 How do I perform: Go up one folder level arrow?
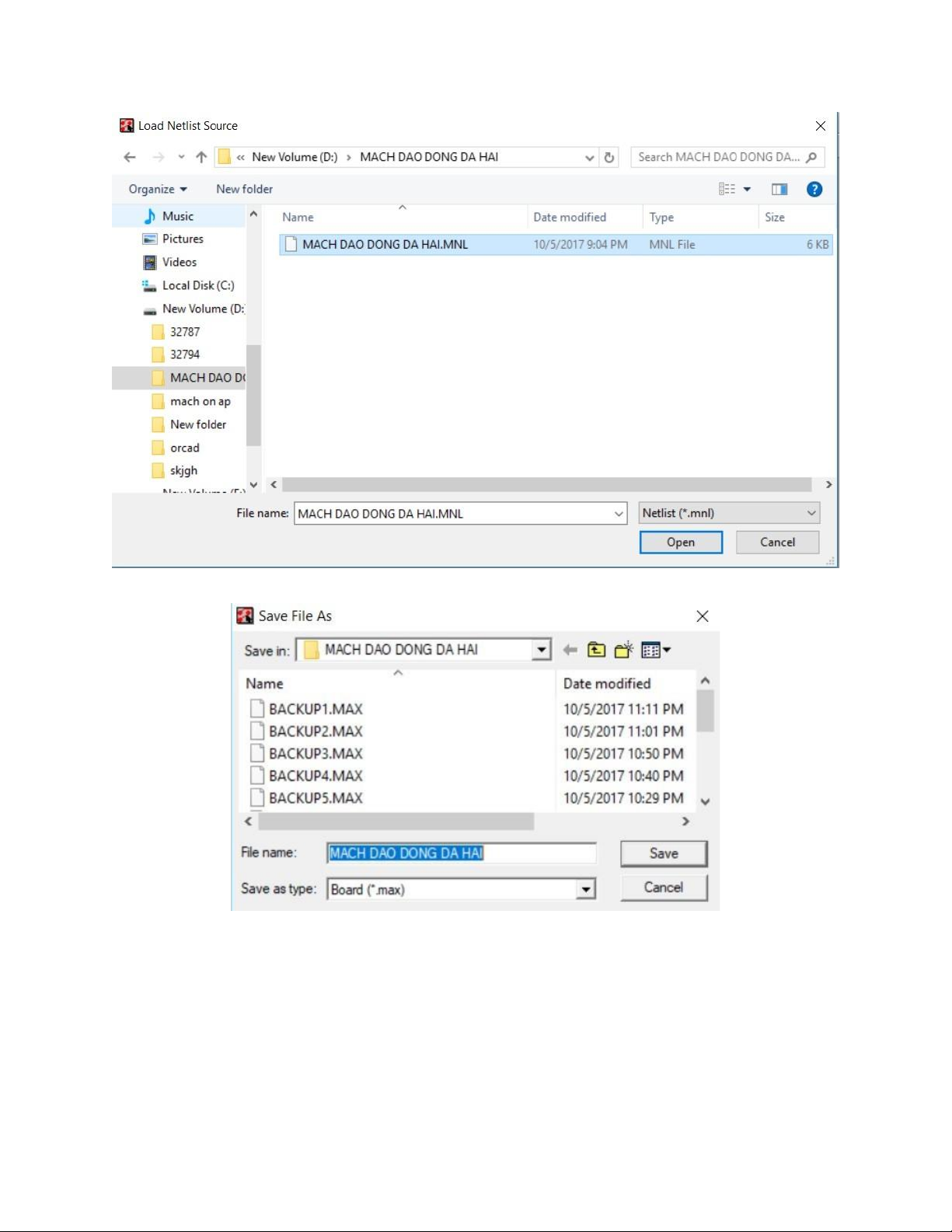click(201, 157)
